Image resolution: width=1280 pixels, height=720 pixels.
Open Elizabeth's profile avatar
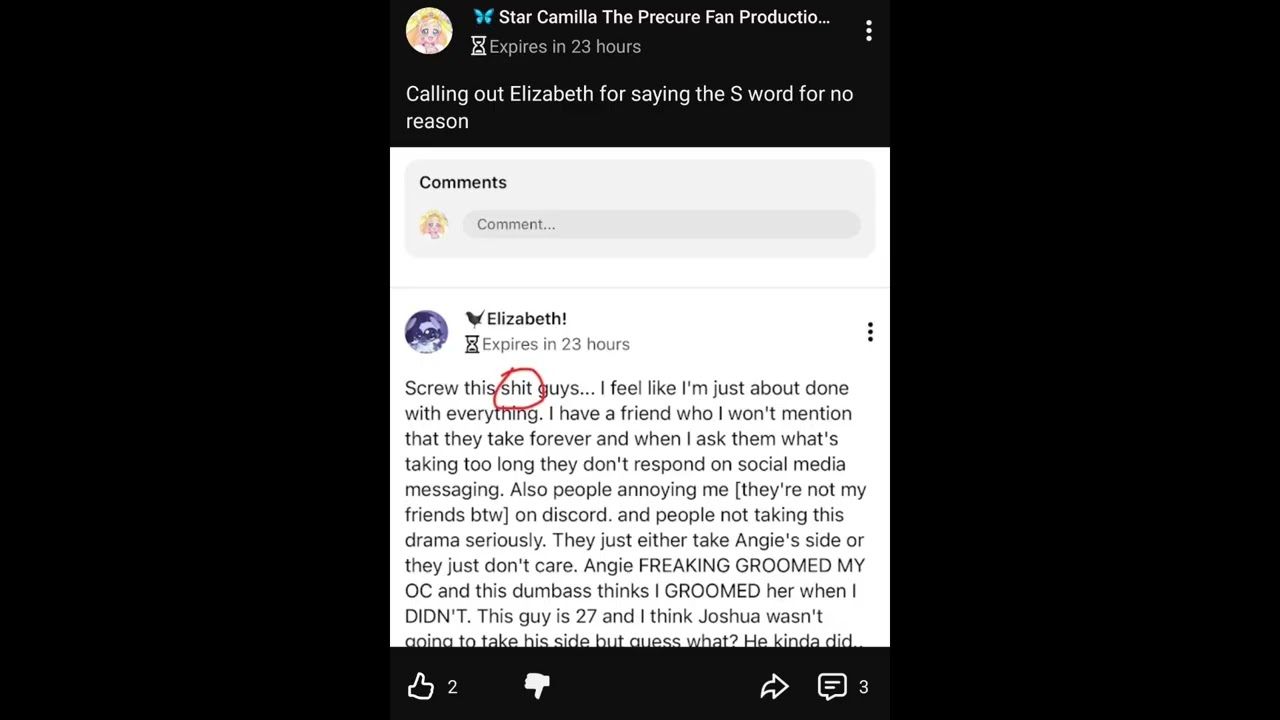427,332
